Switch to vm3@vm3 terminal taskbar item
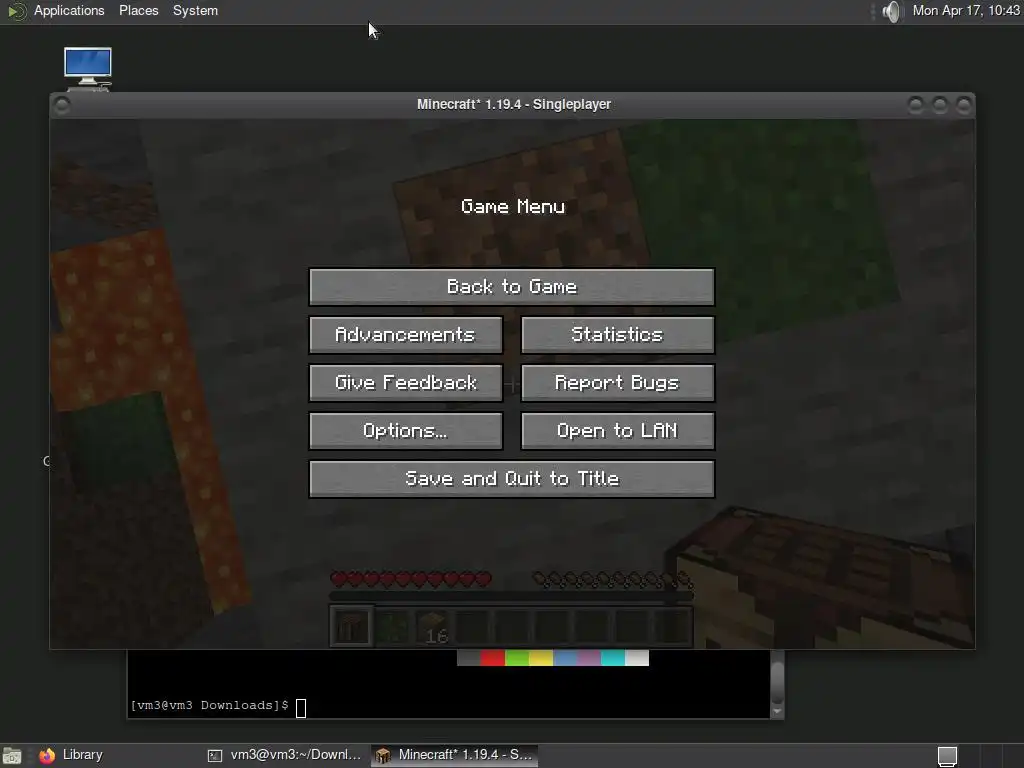Screen dimensions: 1024x768 [x=285, y=755]
